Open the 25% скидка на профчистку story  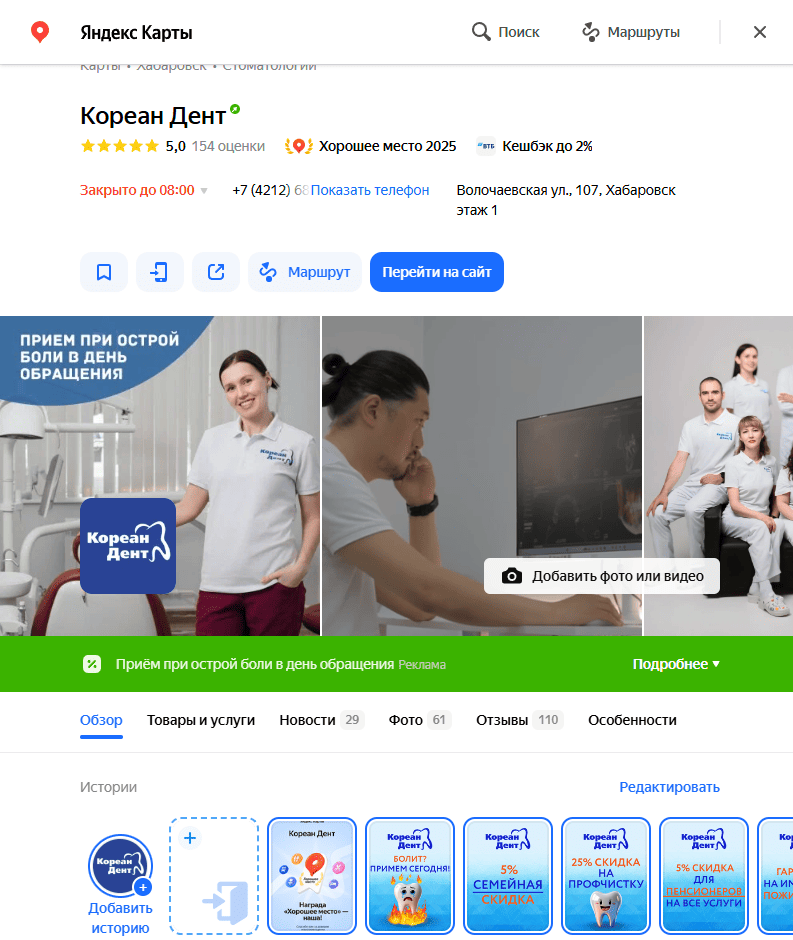click(x=606, y=875)
